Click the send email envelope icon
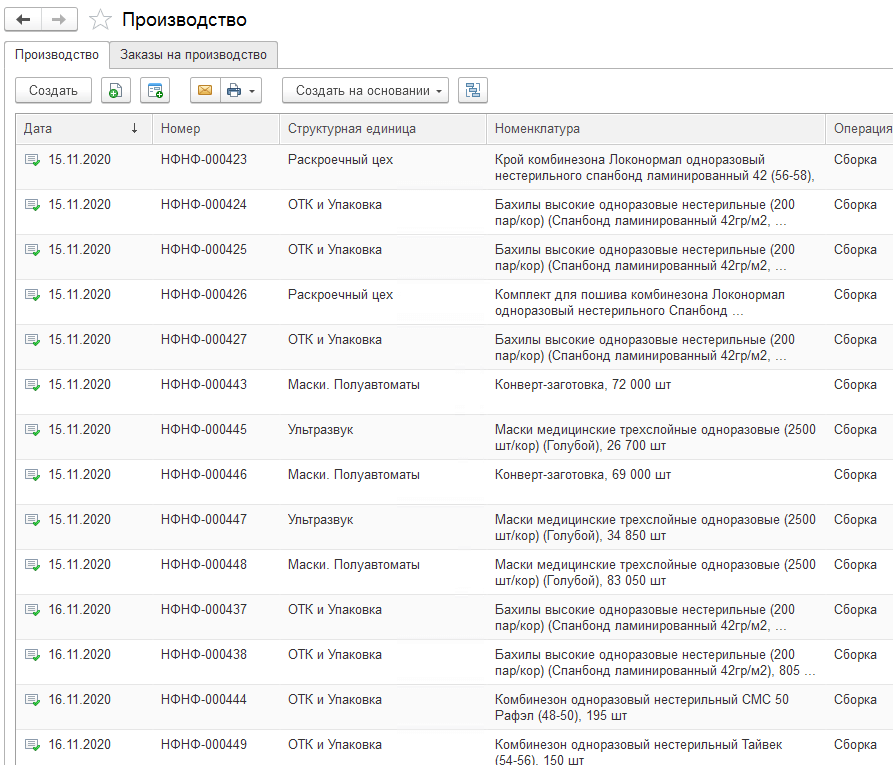This screenshot has height=765, width=893. click(205, 91)
